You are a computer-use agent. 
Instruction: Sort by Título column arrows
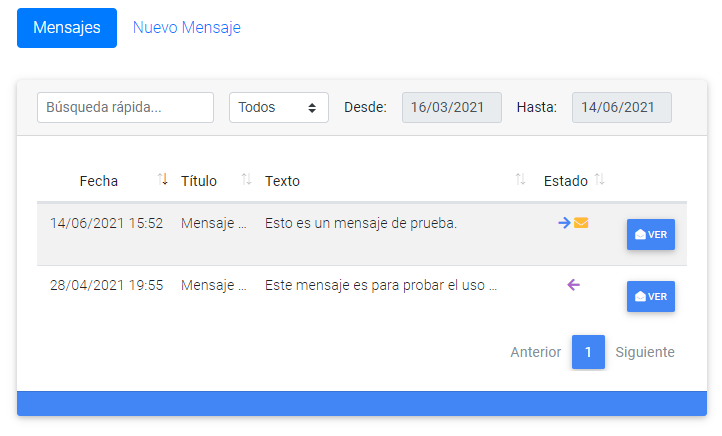tap(246, 179)
